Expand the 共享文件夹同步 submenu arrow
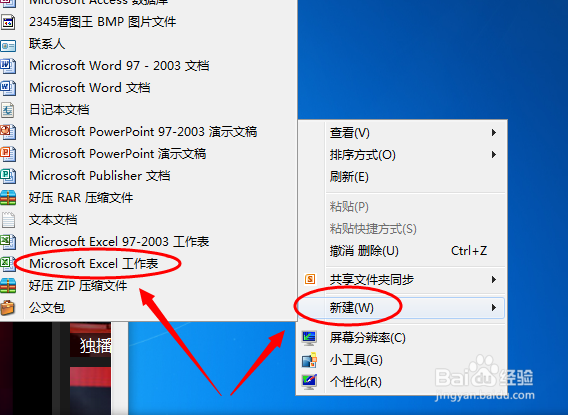 [x=493, y=280]
